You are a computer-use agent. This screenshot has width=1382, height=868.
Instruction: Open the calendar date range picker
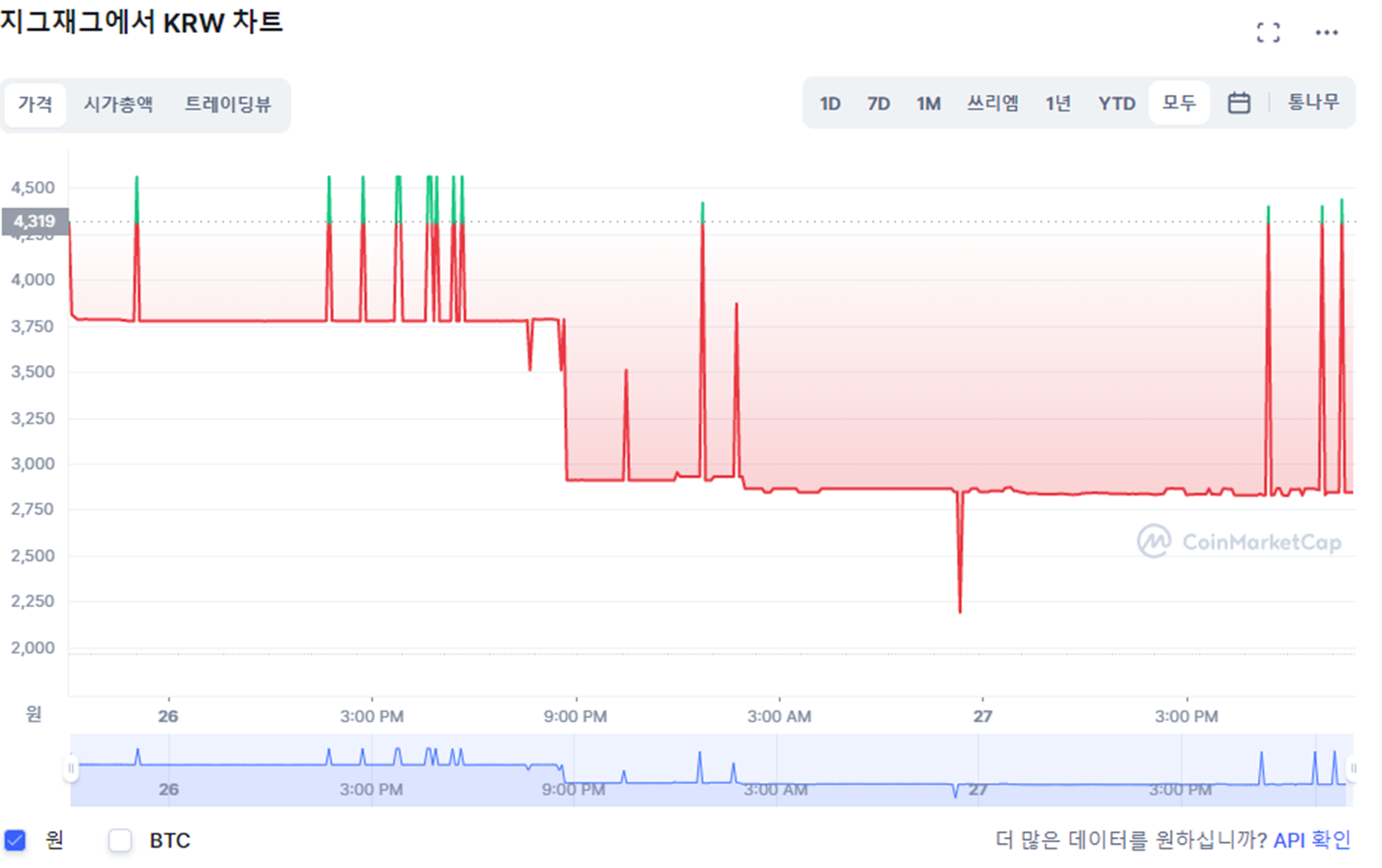click(x=1239, y=103)
